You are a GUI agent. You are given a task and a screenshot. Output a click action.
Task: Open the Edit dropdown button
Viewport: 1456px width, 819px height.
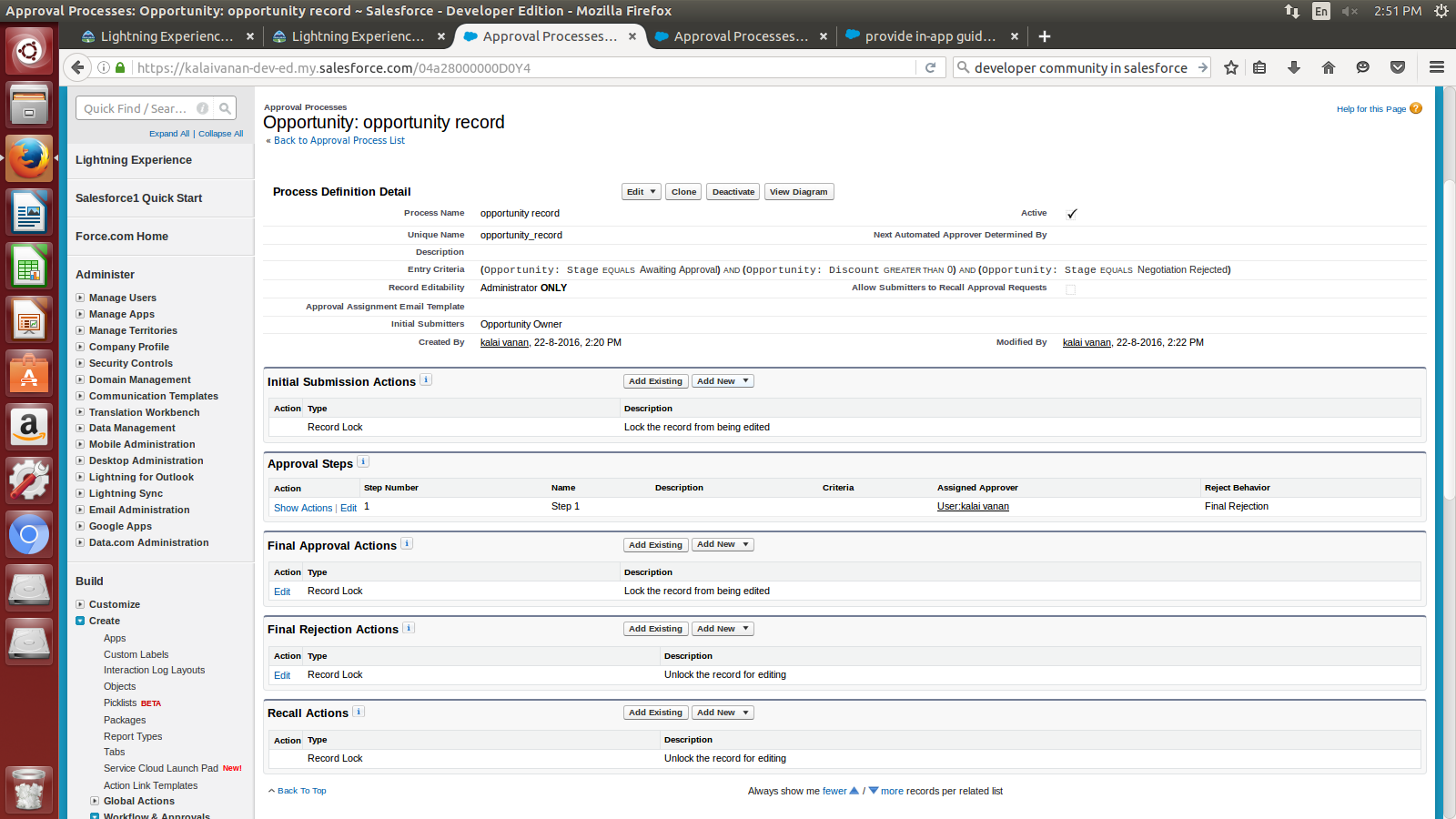641,192
